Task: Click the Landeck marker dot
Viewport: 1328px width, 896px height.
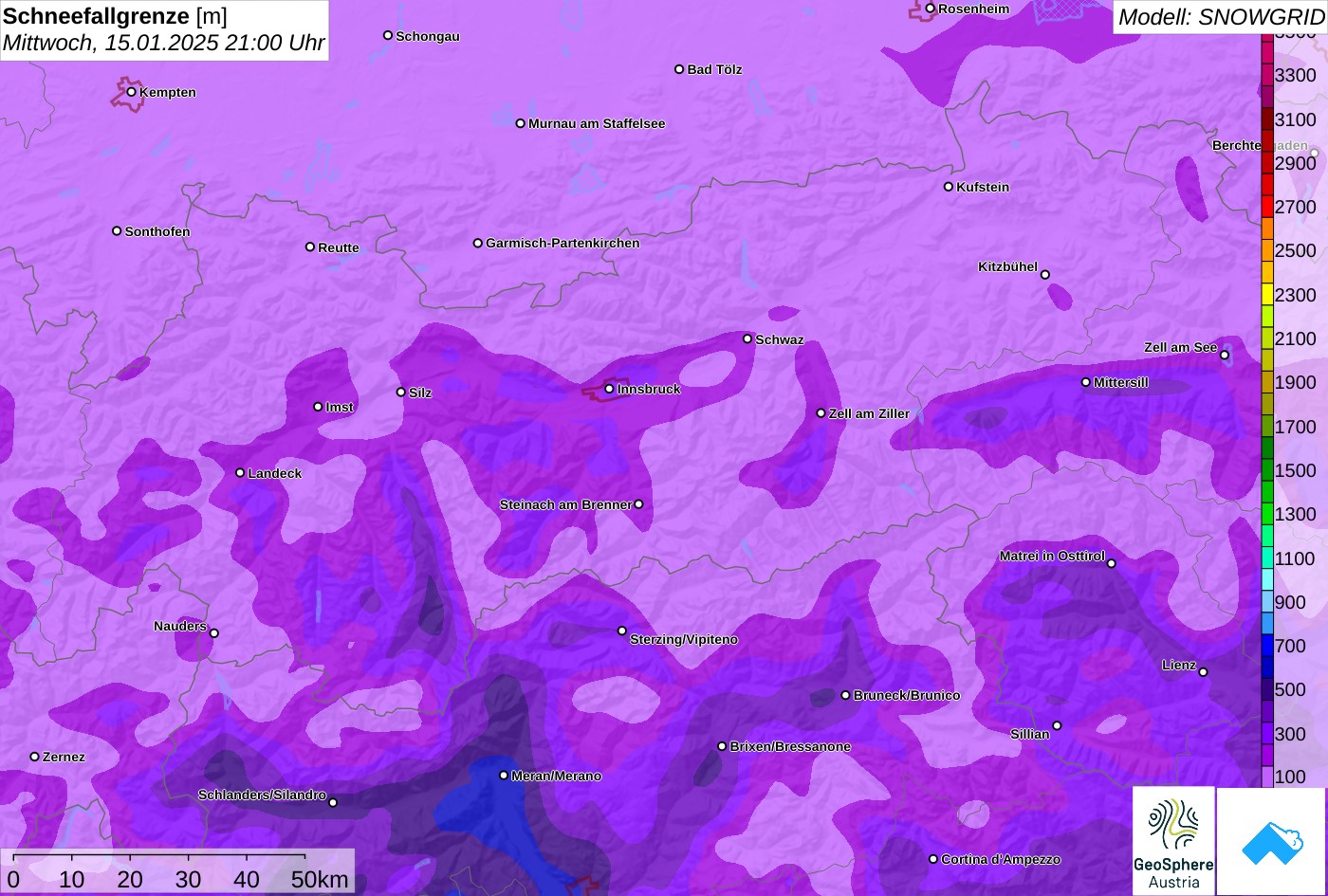Action: tap(240, 473)
